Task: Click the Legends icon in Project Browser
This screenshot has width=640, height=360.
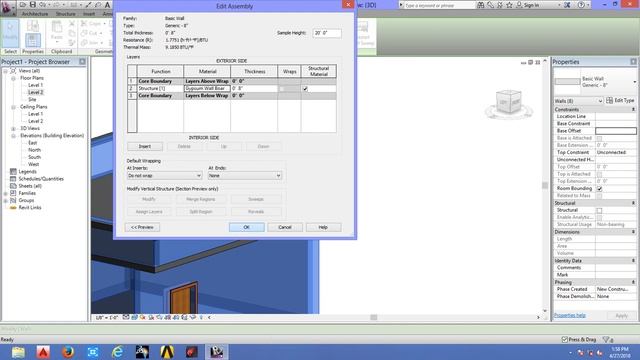Action: click(x=13, y=171)
